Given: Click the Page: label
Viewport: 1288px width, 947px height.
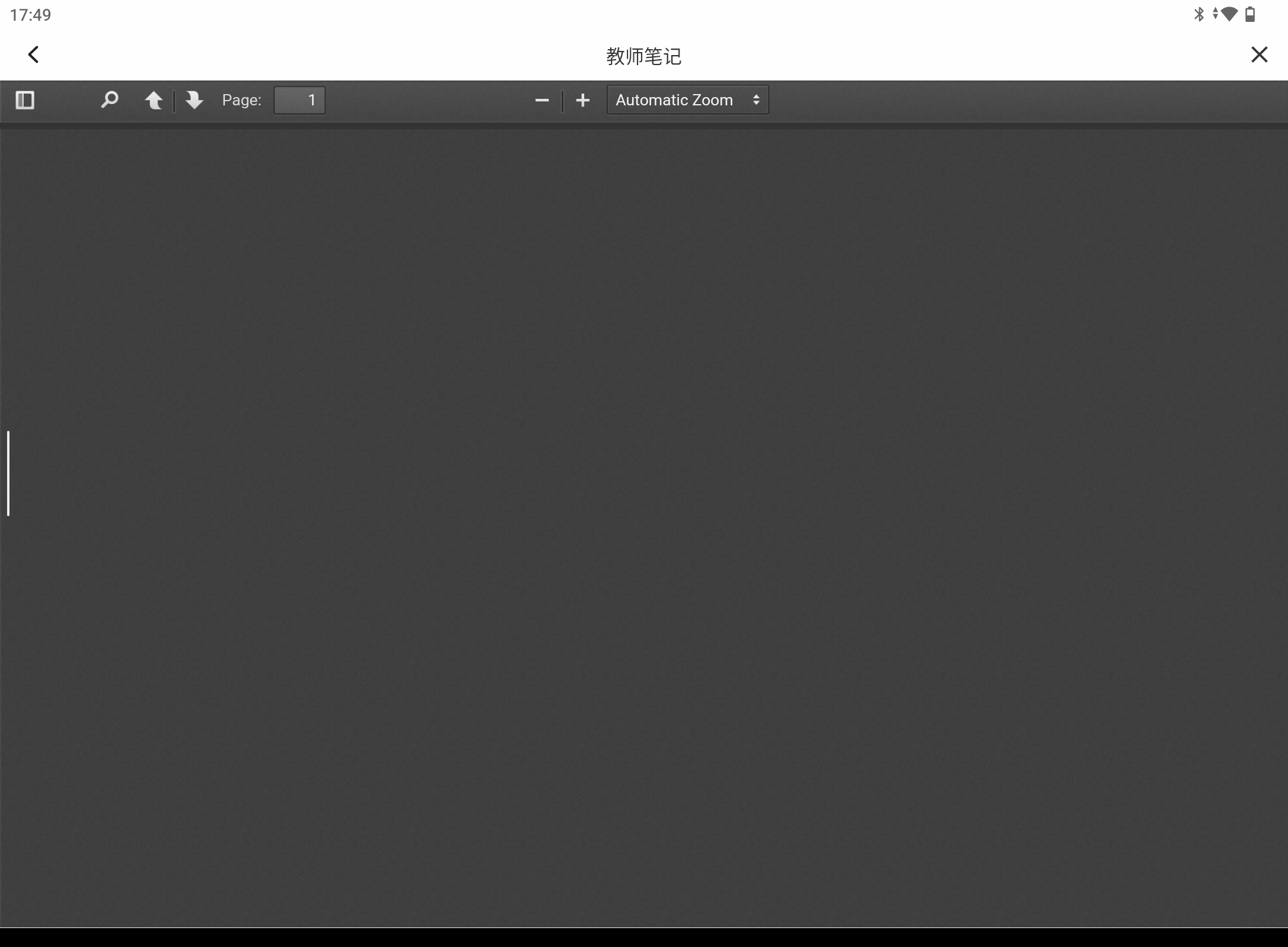Looking at the screenshot, I should tap(241, 100).
